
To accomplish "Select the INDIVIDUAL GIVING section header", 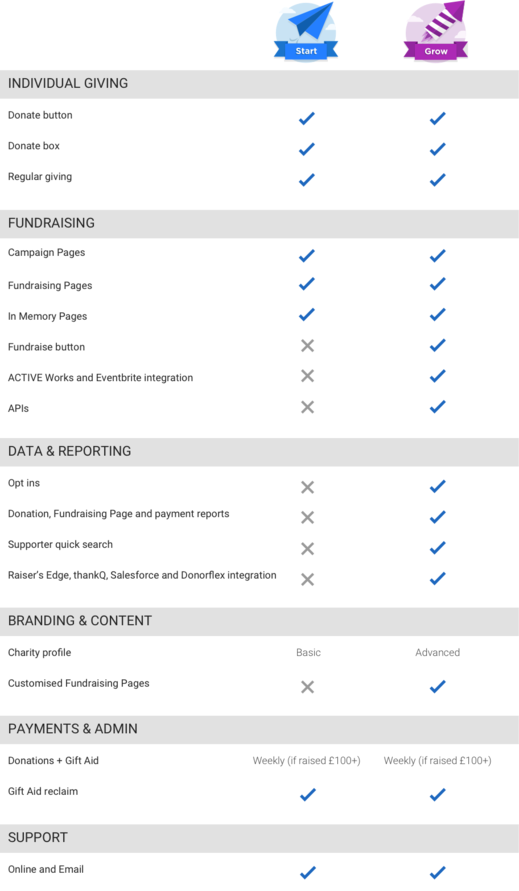I will point(259,84).
